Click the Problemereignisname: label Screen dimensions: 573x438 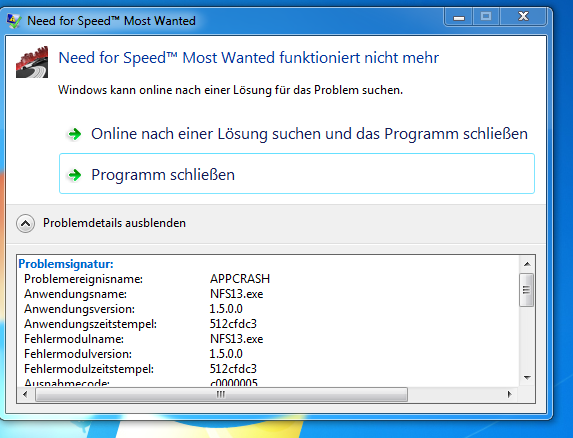83,279
